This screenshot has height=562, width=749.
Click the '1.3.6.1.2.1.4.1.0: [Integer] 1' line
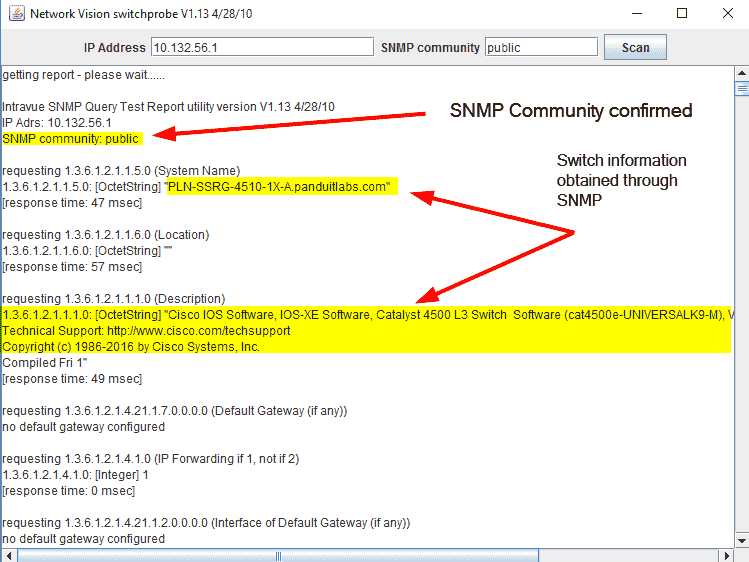(75, 475)
